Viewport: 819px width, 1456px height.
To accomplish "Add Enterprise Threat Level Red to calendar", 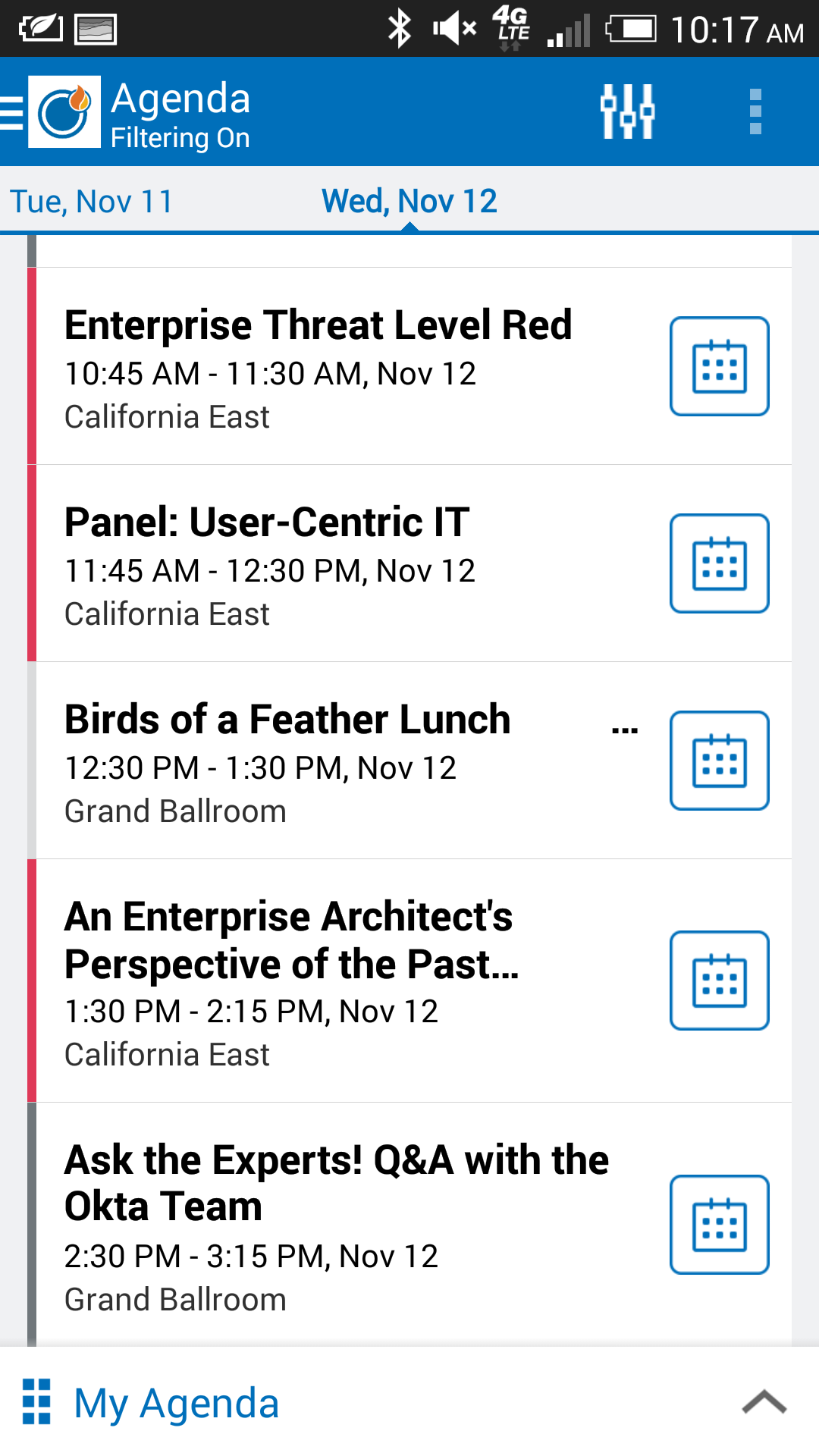I will (x=719, y=366).
